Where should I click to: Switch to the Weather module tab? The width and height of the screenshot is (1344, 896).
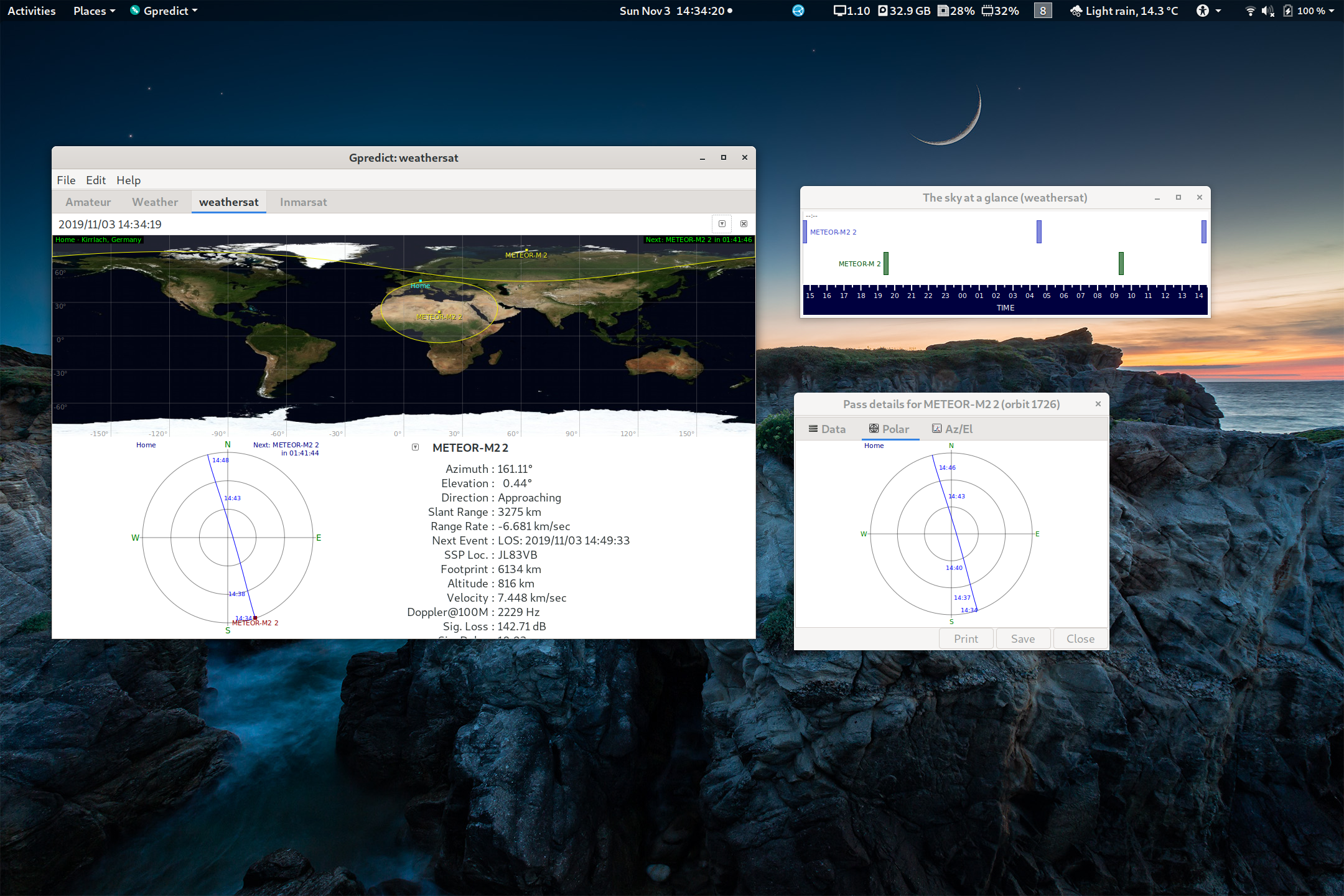pyautogui.click(x=155, y=202)
